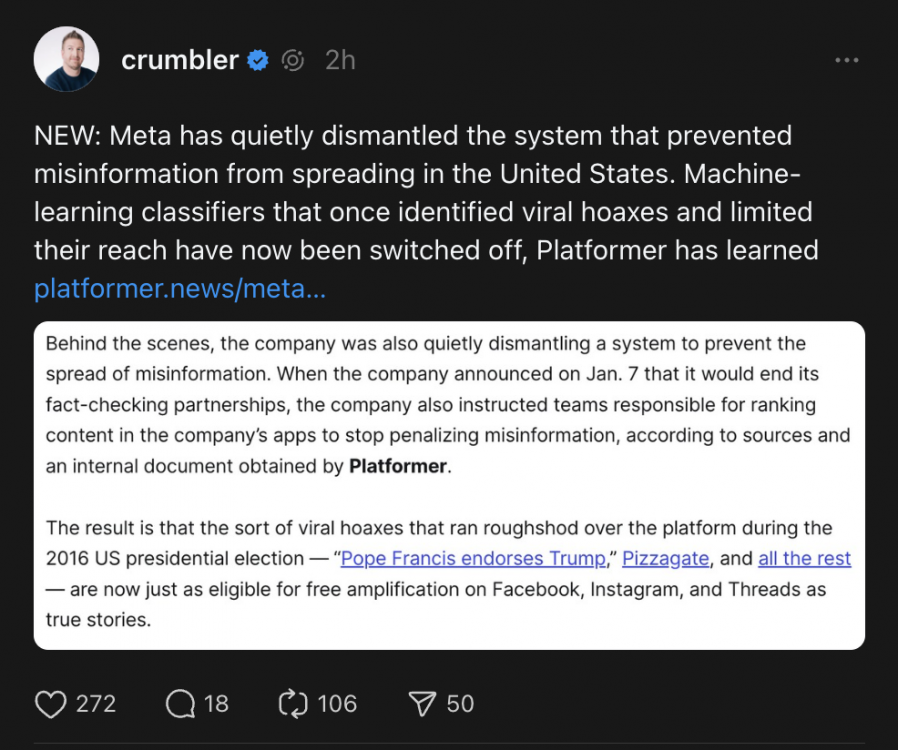
Task: View the 50 shares count
Action: [x=460, y=704]
